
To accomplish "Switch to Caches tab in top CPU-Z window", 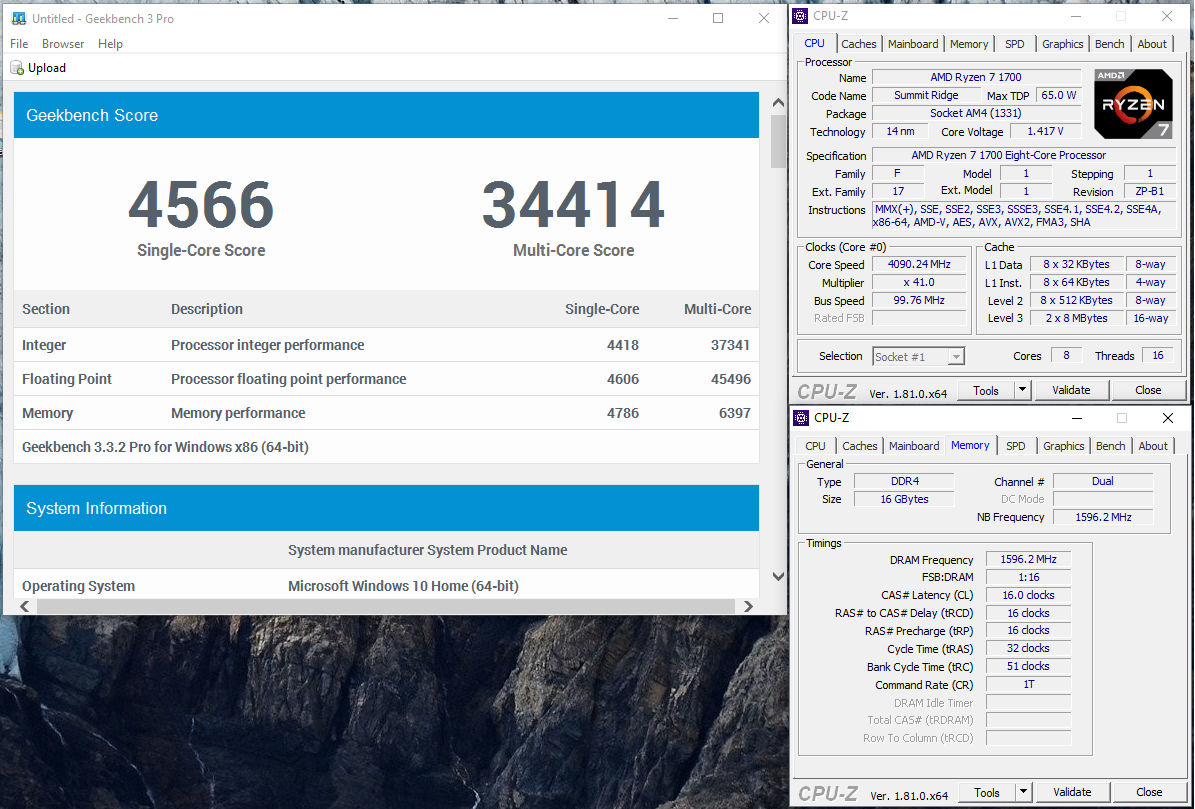I will (858, 44).
